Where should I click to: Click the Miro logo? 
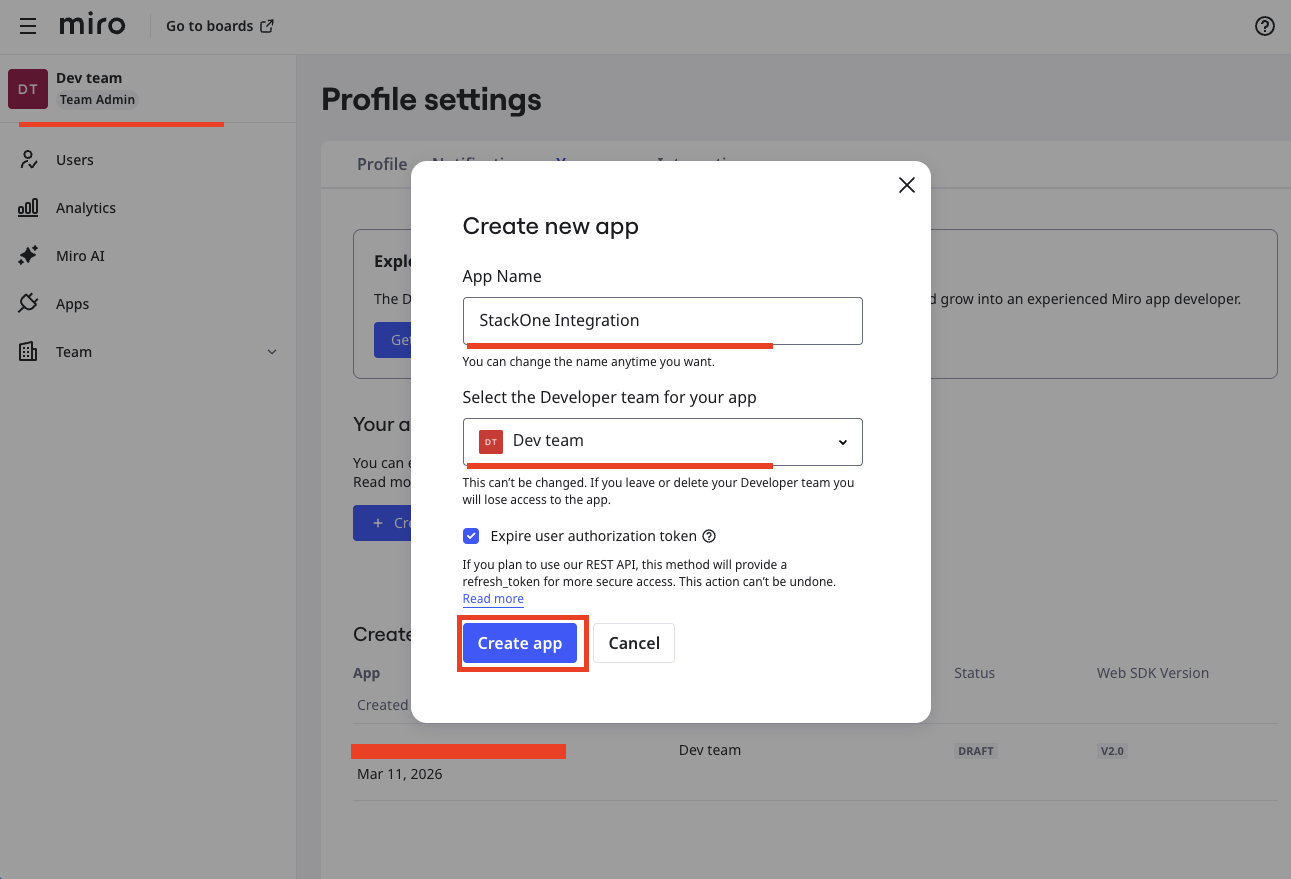[92, 25]
